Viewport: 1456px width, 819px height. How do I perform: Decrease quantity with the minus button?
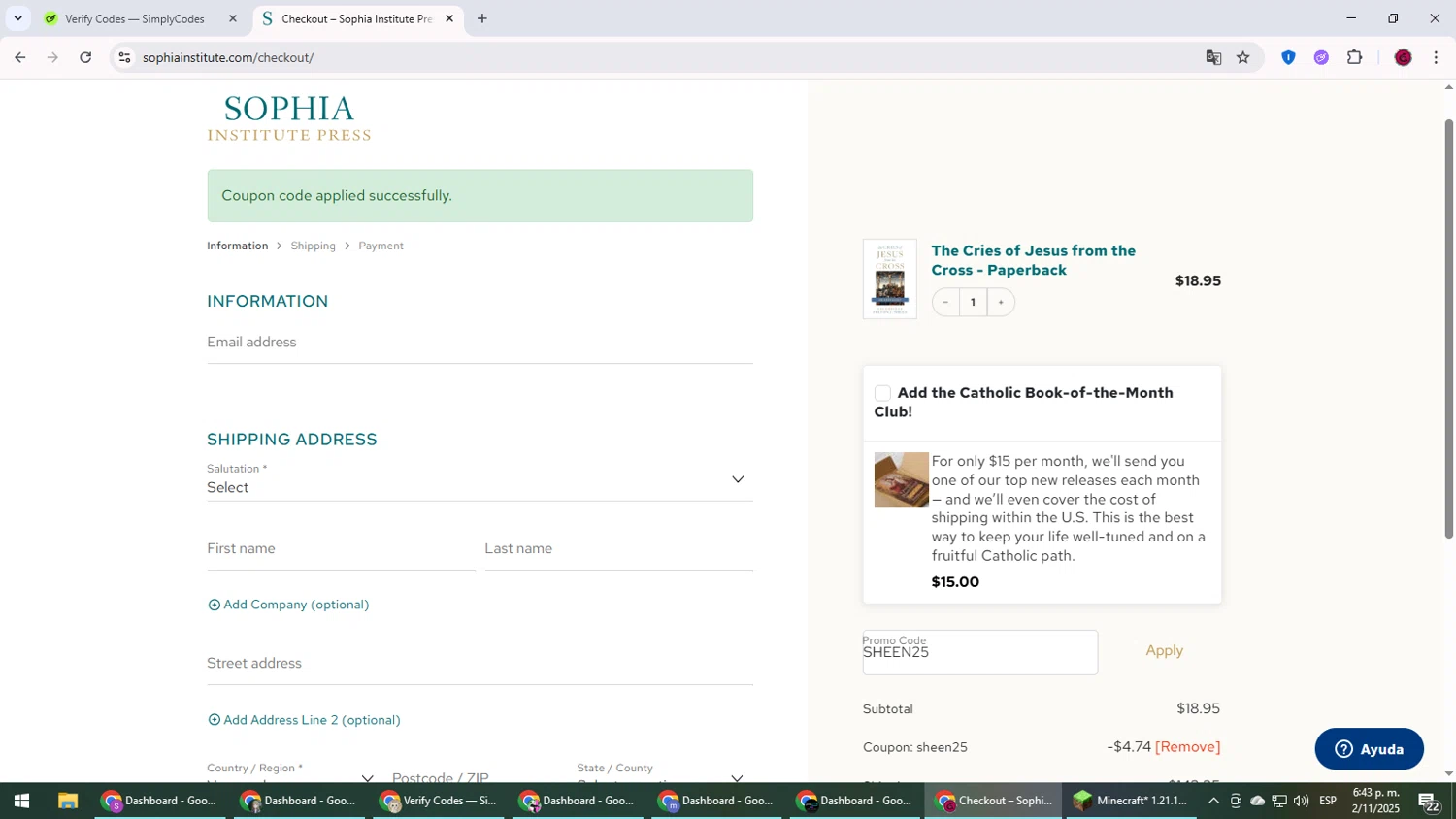(945, 302)
